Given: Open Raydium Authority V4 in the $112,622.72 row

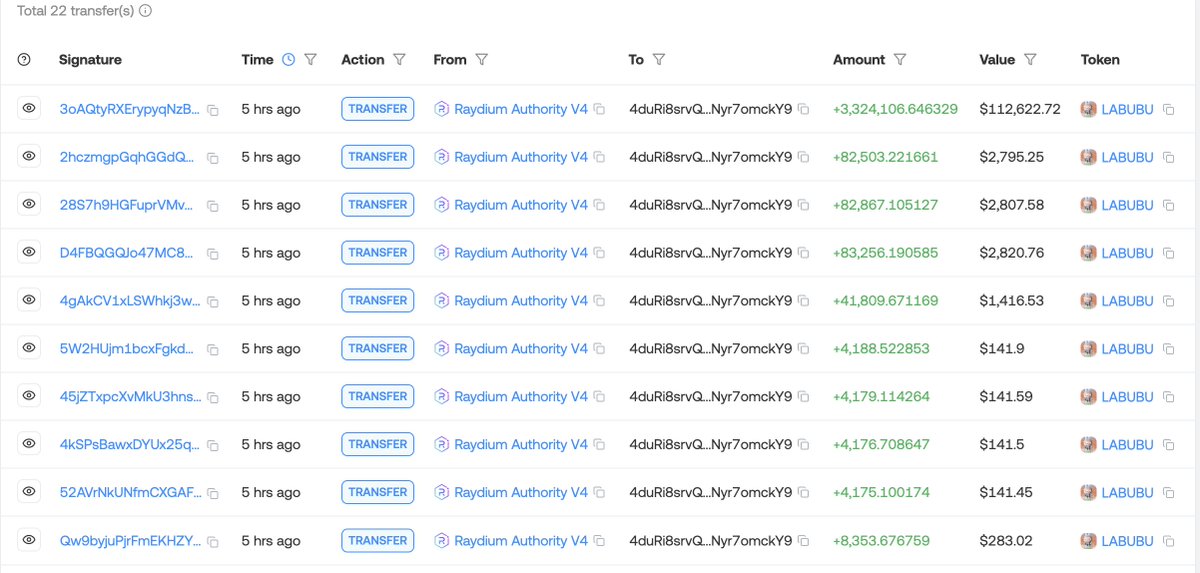Looking at the screenshot, I should [x=521, y=109].
